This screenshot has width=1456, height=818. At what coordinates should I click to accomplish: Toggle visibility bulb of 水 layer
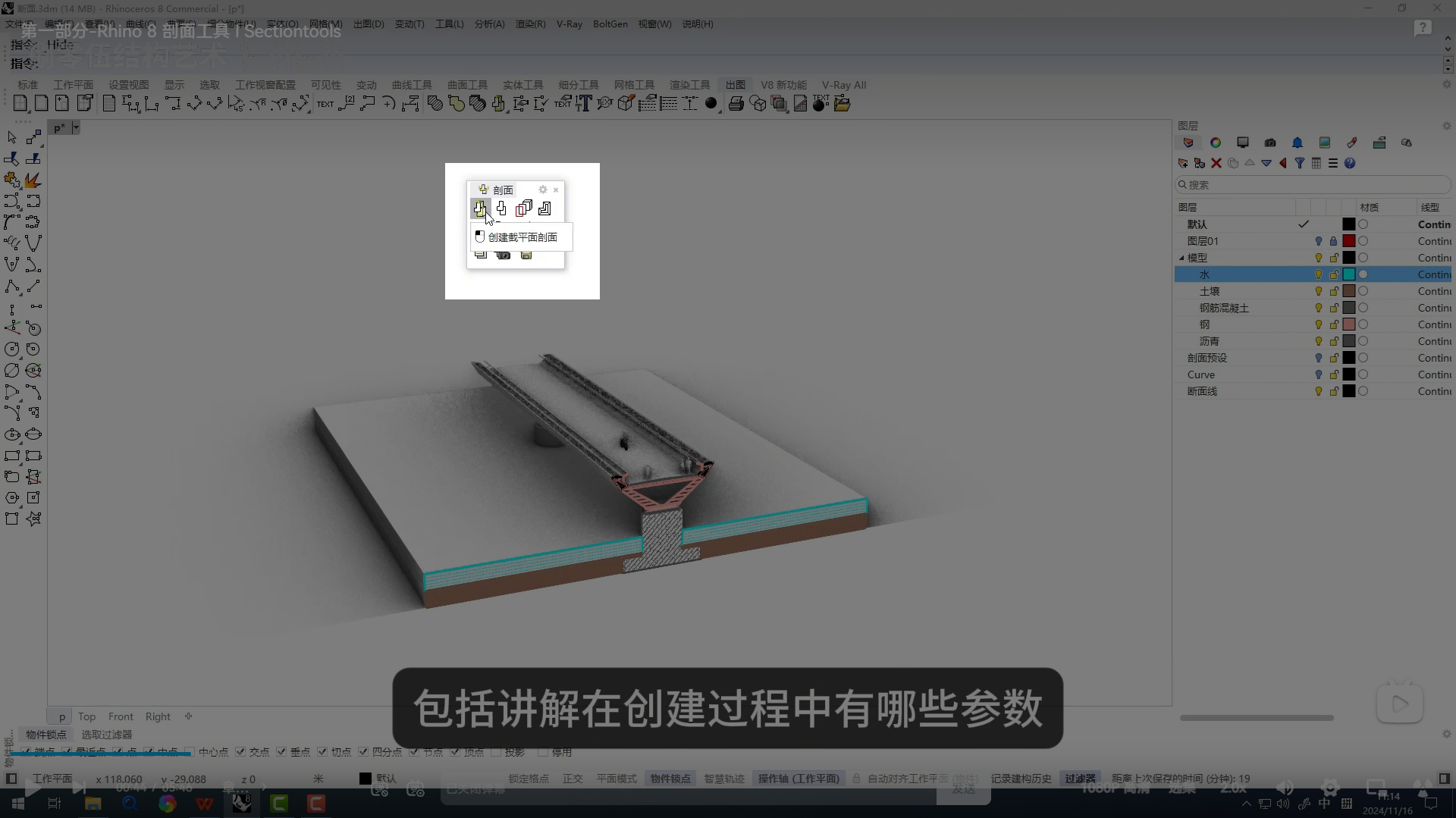1319,274
